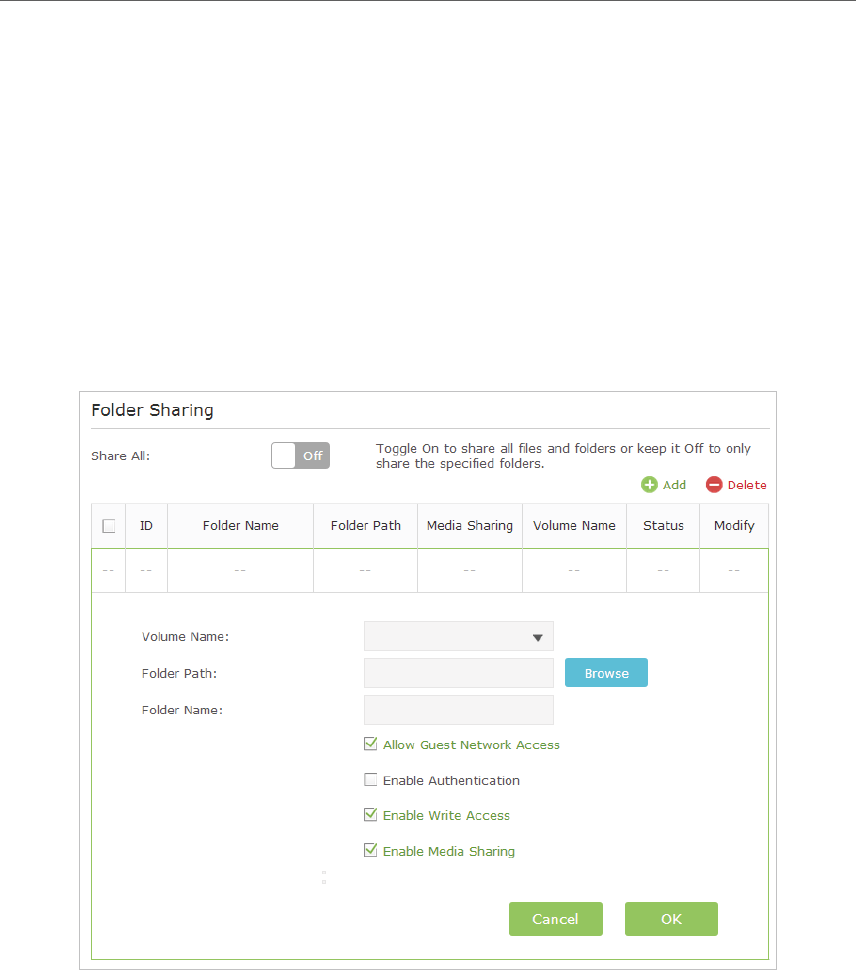The width and height of the screenshot is (856, 970).
Task: Confirm with the OK button
Action: tap(671, 919)
